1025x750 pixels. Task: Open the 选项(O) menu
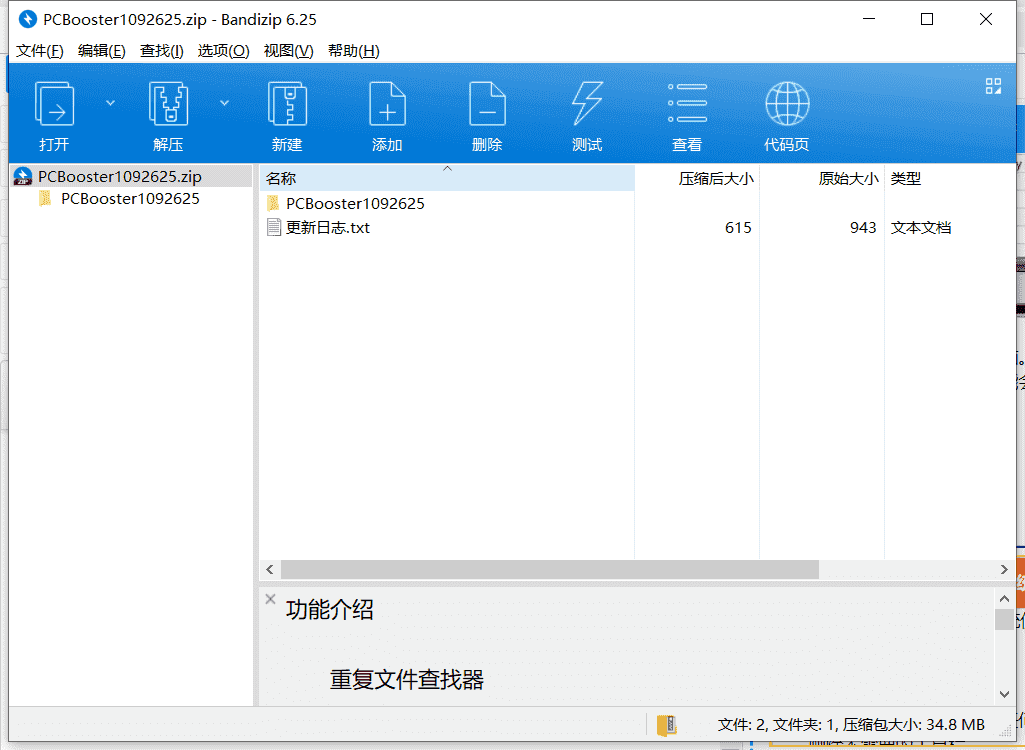(224, 51)
